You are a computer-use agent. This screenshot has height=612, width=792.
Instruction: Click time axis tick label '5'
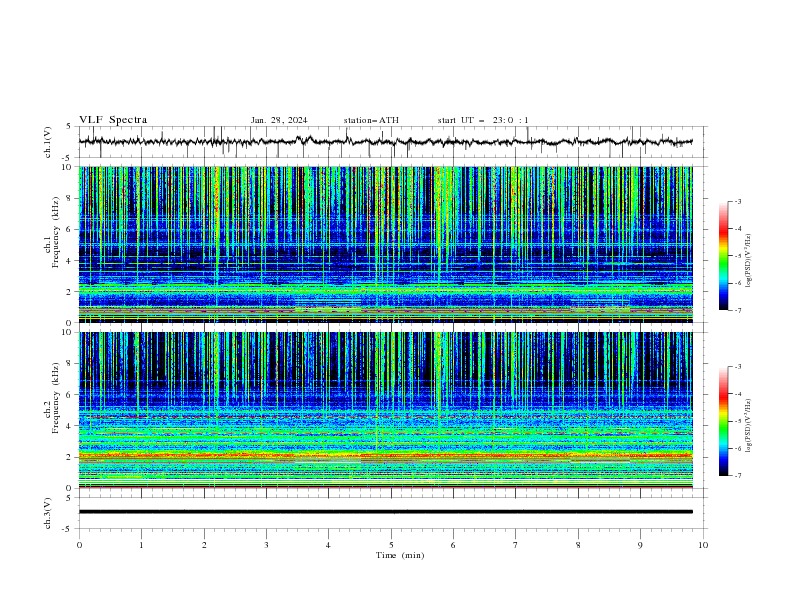(391, 545)
